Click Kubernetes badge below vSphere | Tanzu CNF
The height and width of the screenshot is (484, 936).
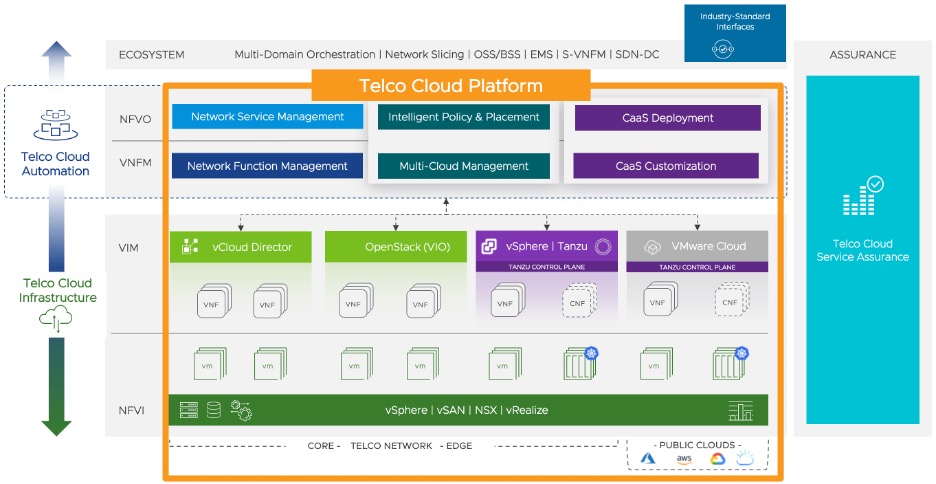tap(591, 353)
